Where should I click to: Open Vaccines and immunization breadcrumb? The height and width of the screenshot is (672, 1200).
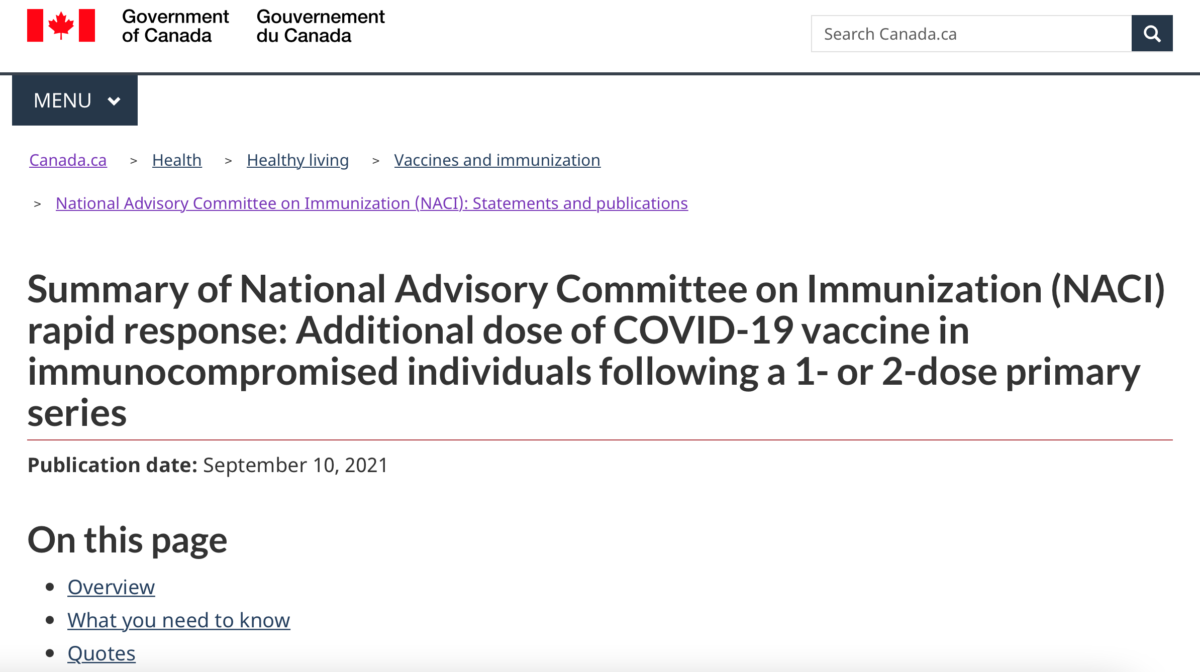497,160
